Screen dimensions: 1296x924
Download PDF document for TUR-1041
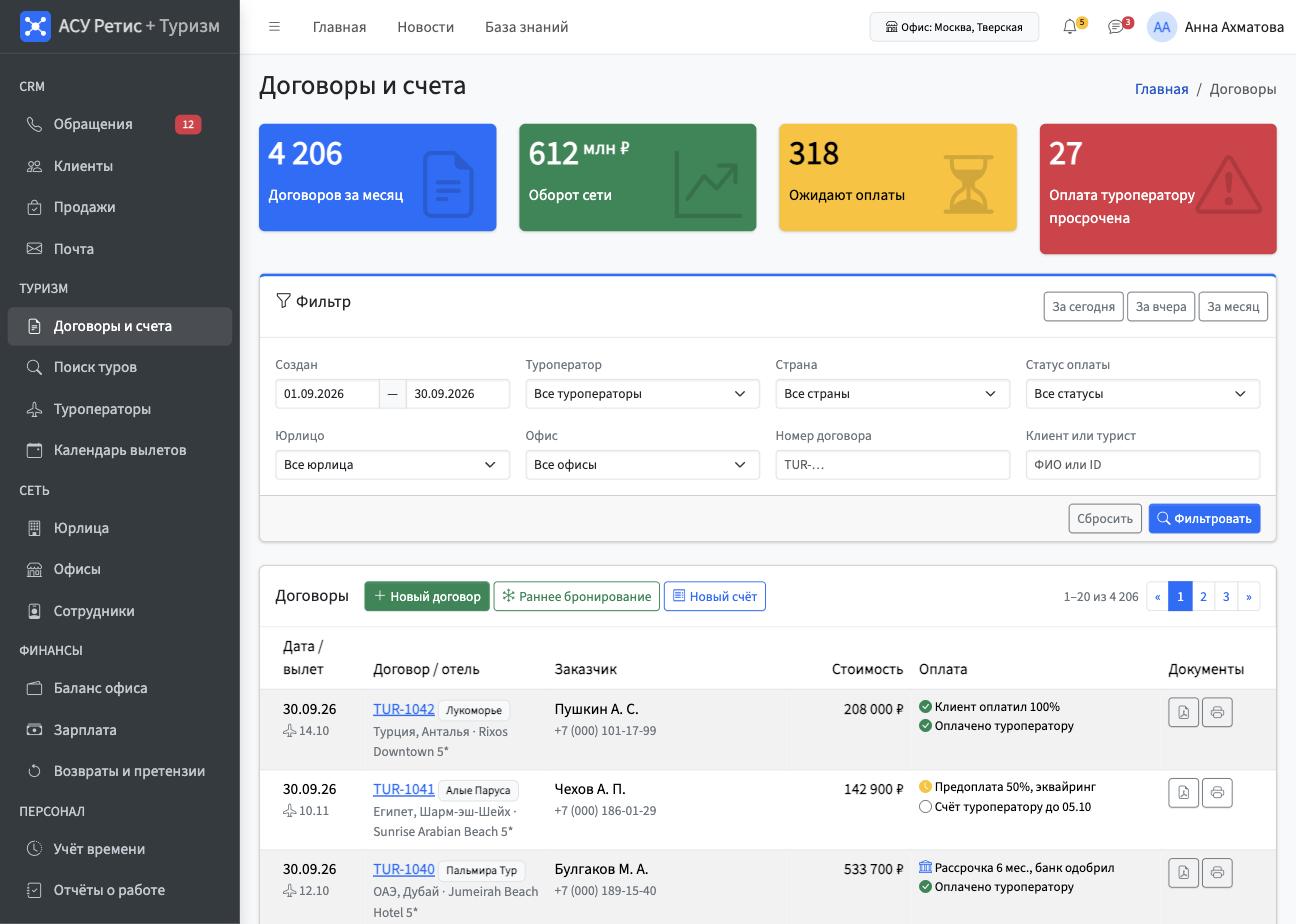1183,792
